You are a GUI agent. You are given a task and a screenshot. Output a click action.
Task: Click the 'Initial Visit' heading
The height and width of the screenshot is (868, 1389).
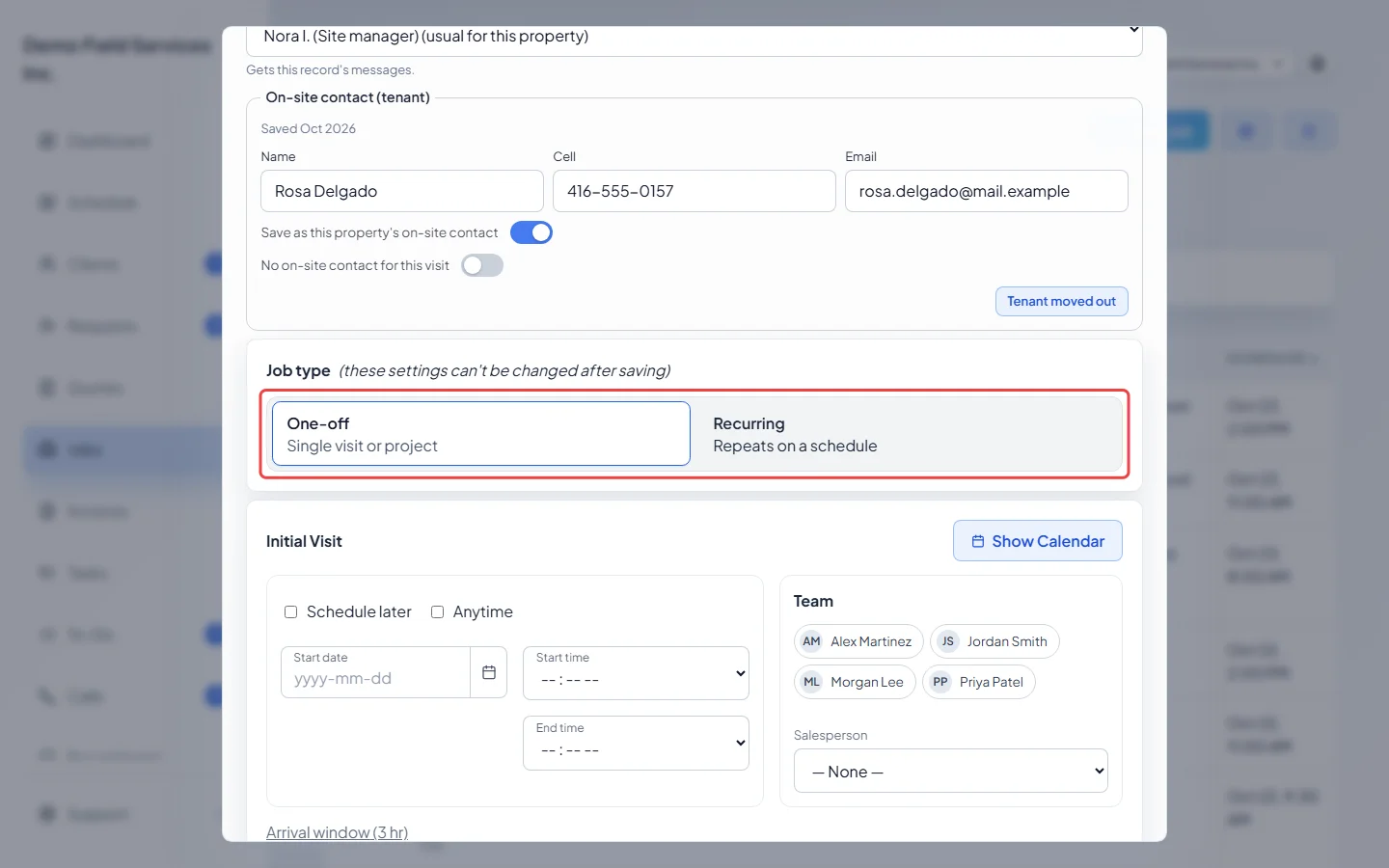[x=304, y=541]
